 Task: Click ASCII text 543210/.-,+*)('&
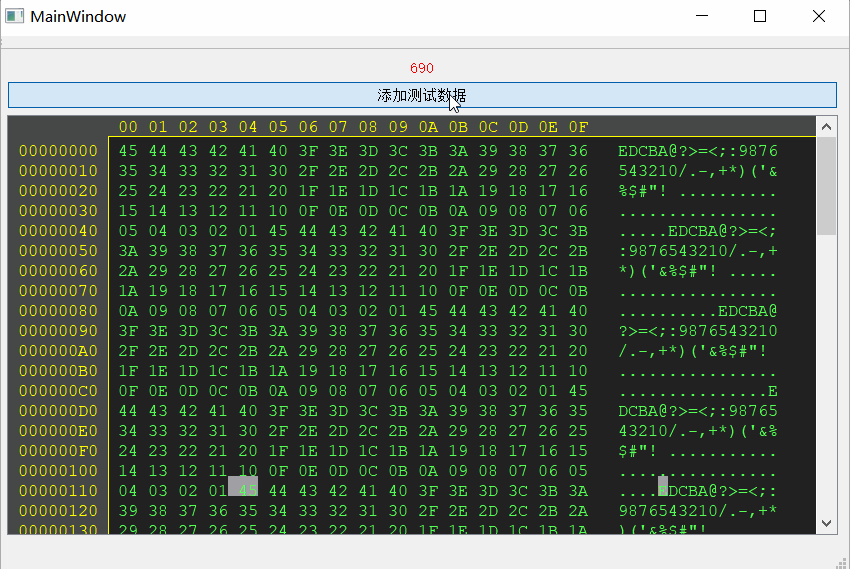698,171
